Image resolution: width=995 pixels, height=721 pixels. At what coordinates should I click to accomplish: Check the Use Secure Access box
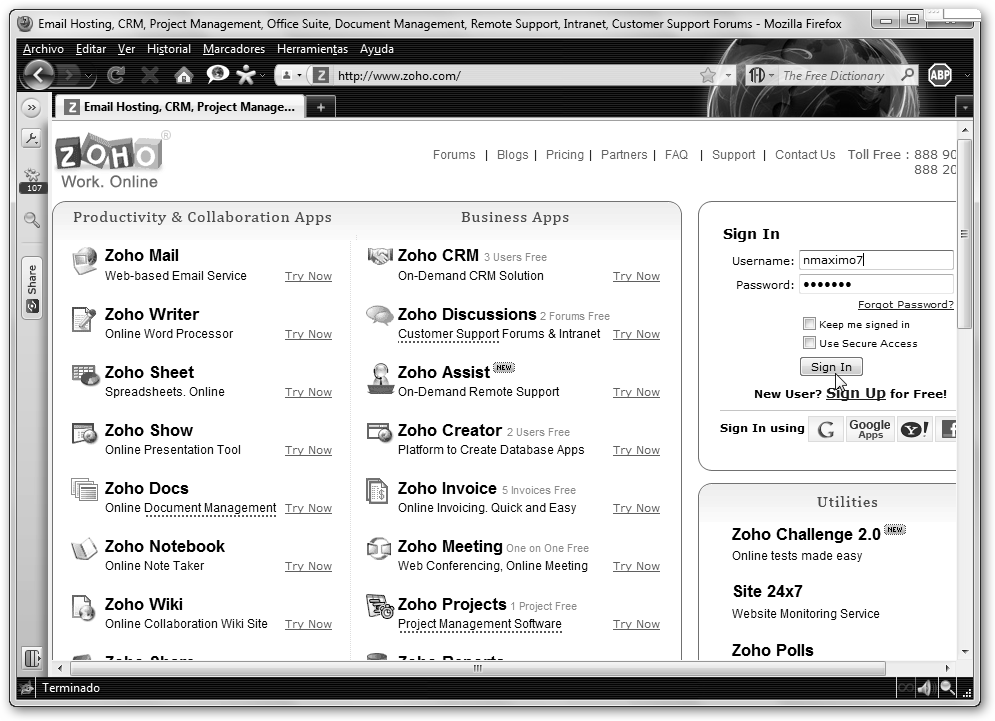(x=809, y=343)
